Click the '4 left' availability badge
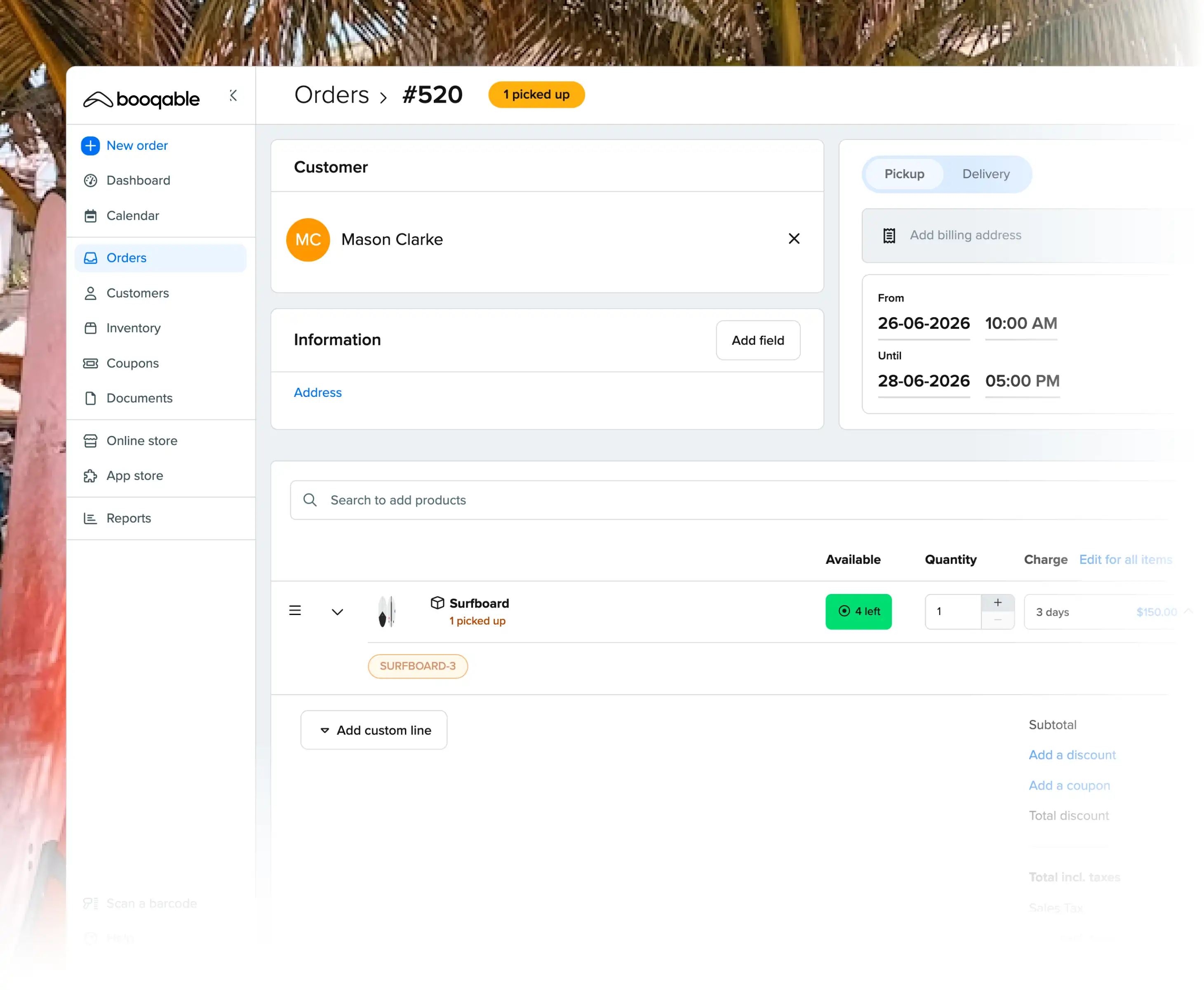Image resolution: width=1204 pixels, height=990 pixels. pos(858,612)
